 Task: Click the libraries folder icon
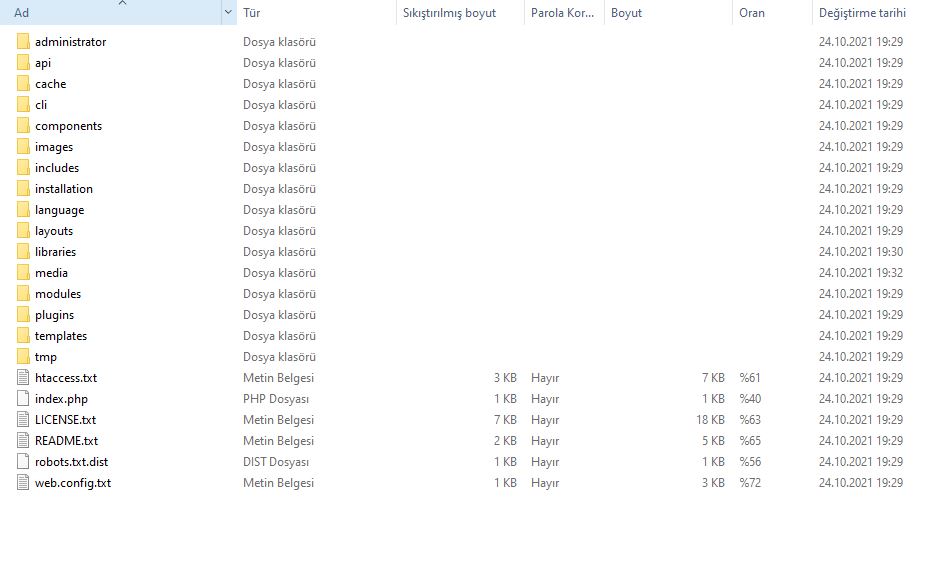click(23, 251)
